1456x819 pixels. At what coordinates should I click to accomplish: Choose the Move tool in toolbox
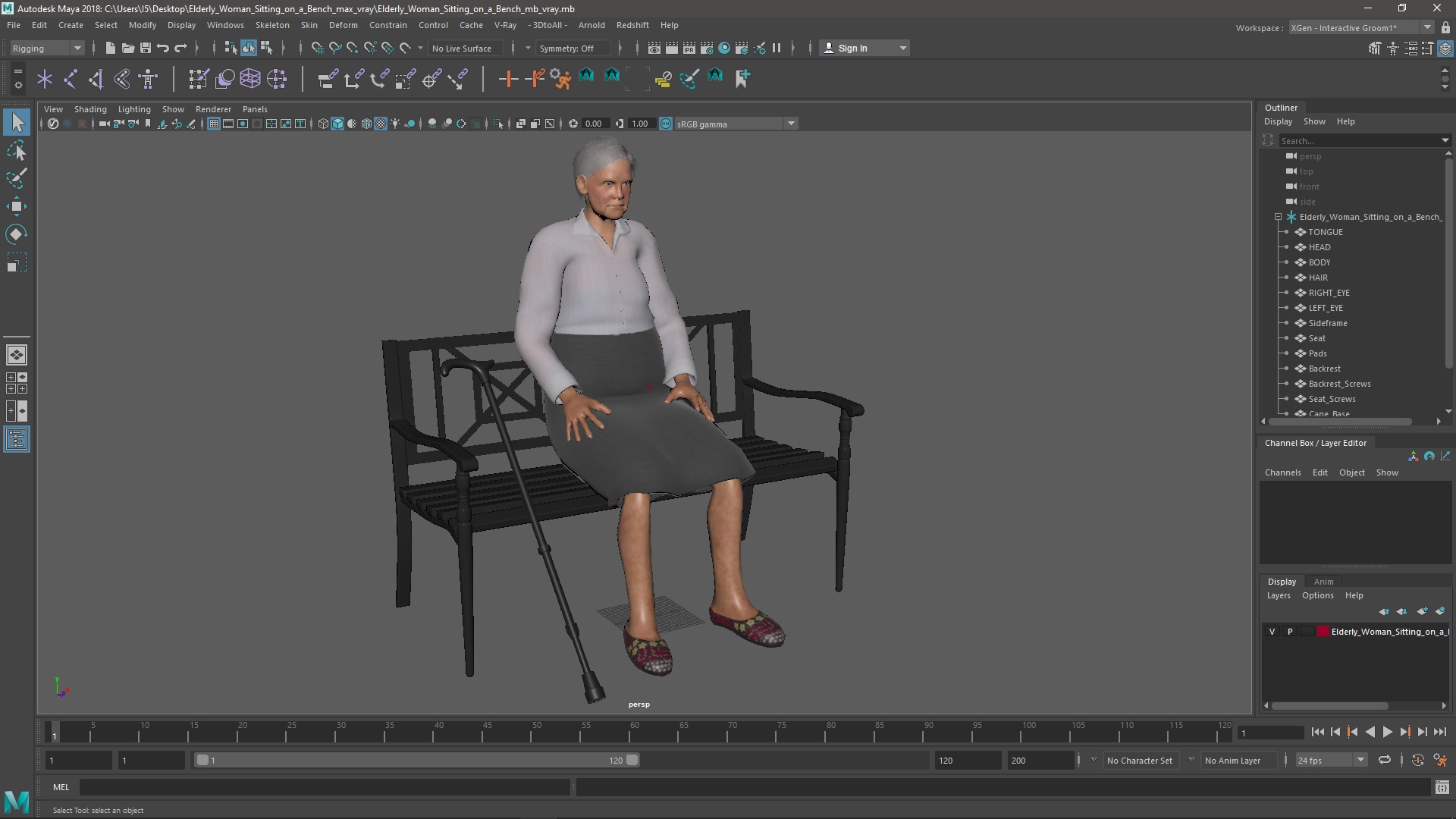[x=17, y=206]
